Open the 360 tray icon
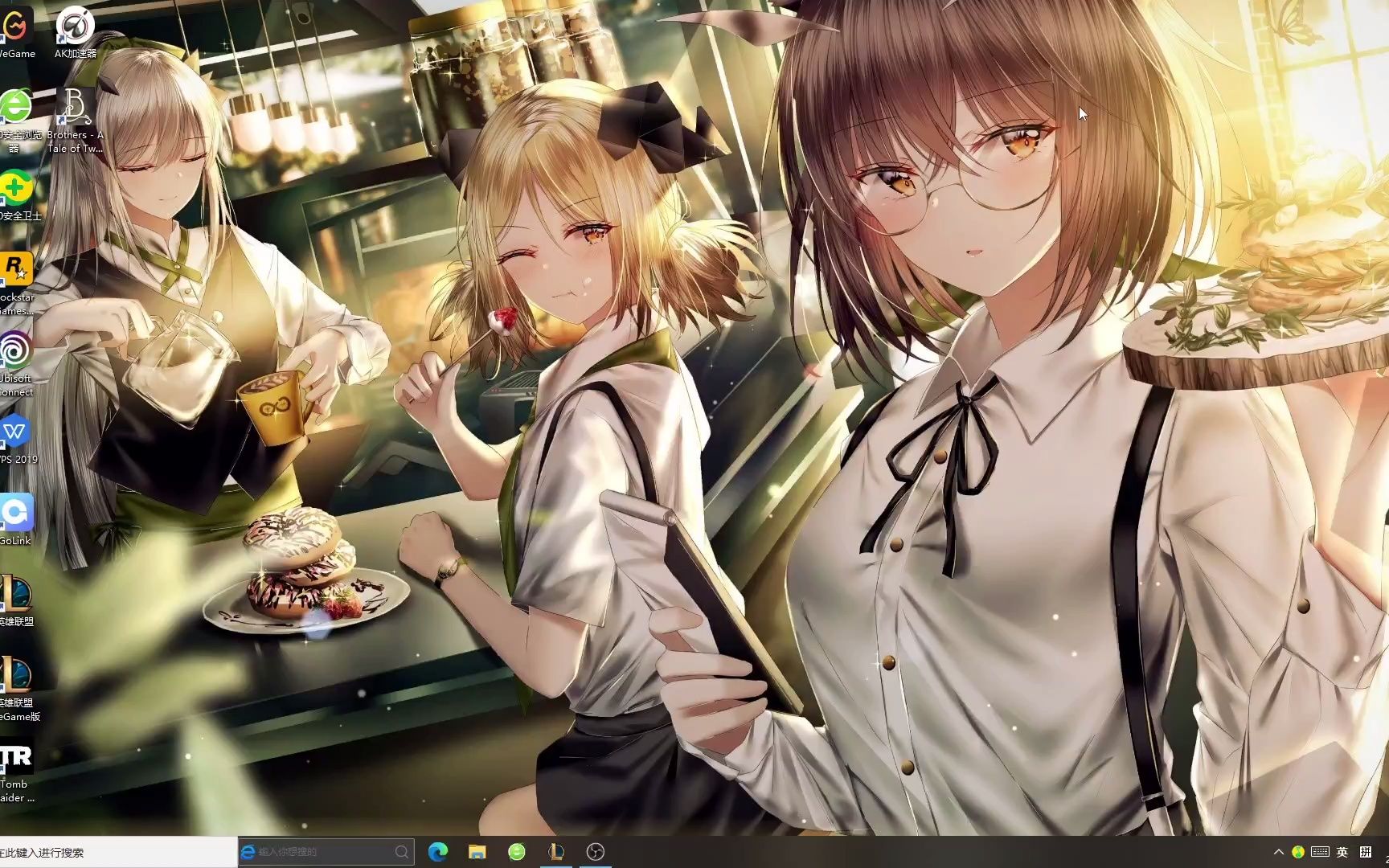Screen dimensions: 1389x868 point(1298,852)
